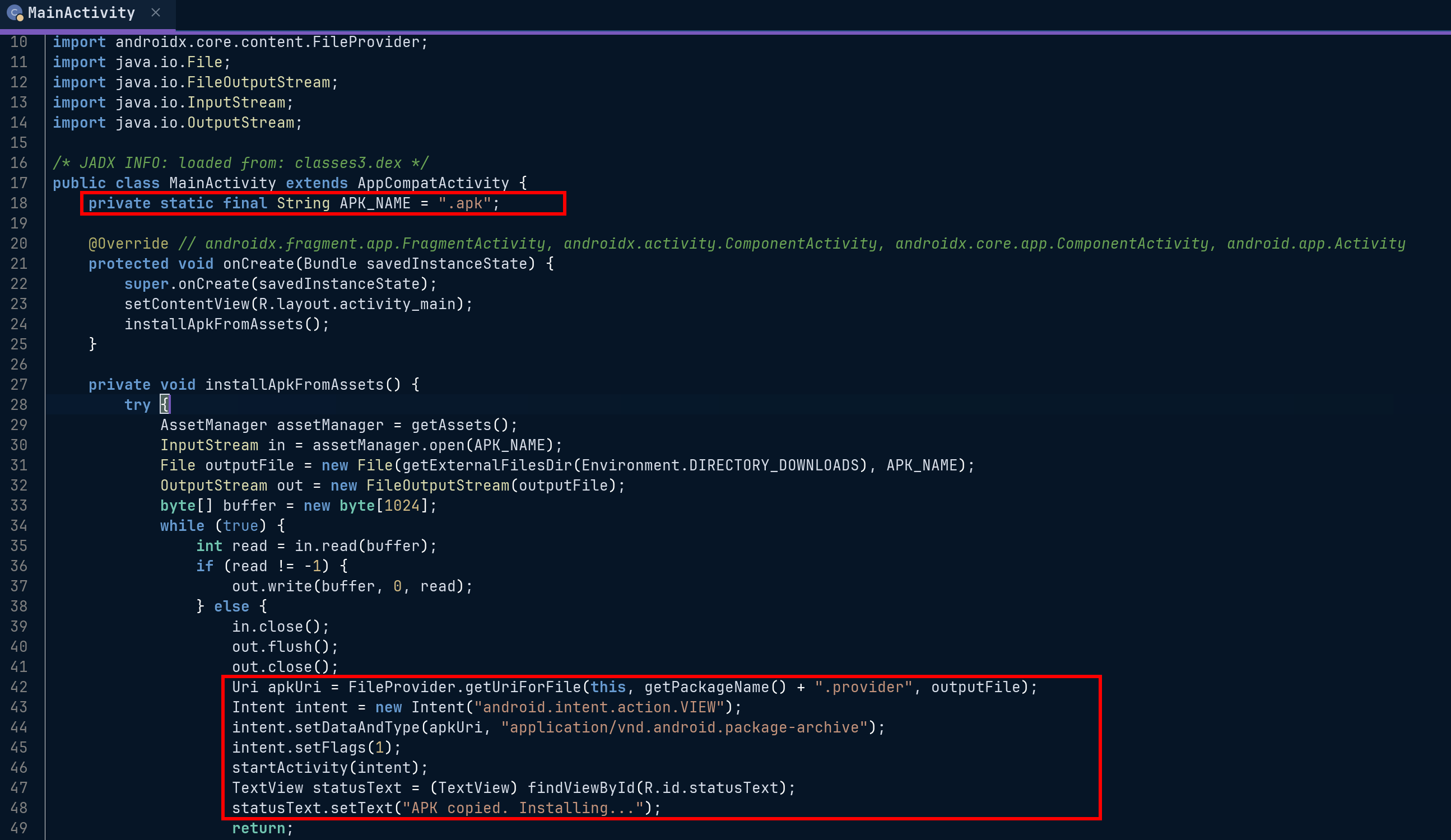The height and width of the screenshot is (840, 1451).
Task: Click findViewById(R.id.statusText) call
Action: (x=657, y=787)
